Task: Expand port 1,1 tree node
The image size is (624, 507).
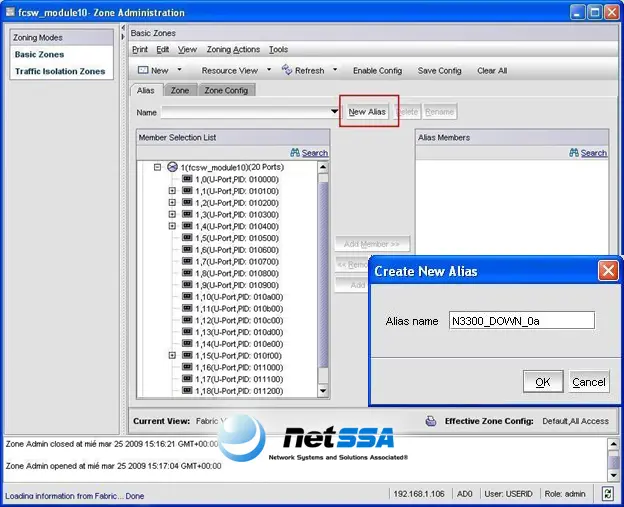Action: point(172,191)
